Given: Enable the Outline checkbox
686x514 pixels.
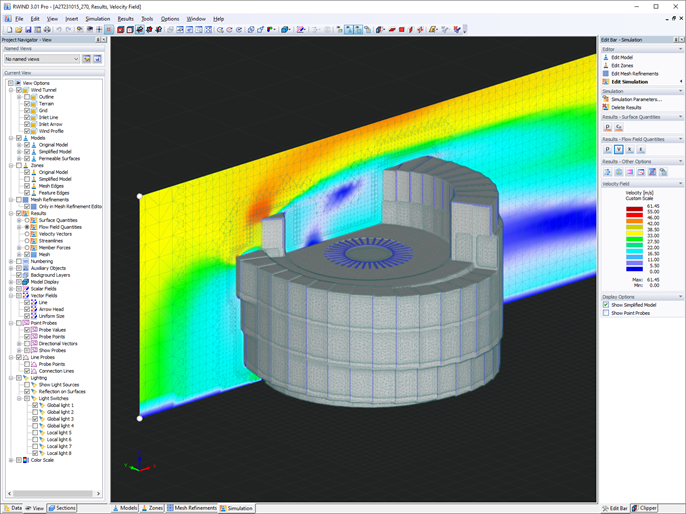Looking at the screenshot, I should click(x=27, y=97).
